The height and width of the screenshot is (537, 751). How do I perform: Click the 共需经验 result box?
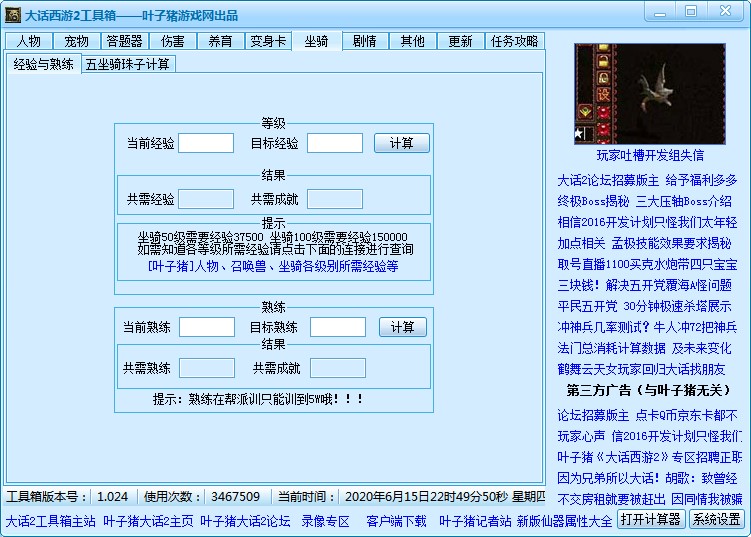click(206, 199)
